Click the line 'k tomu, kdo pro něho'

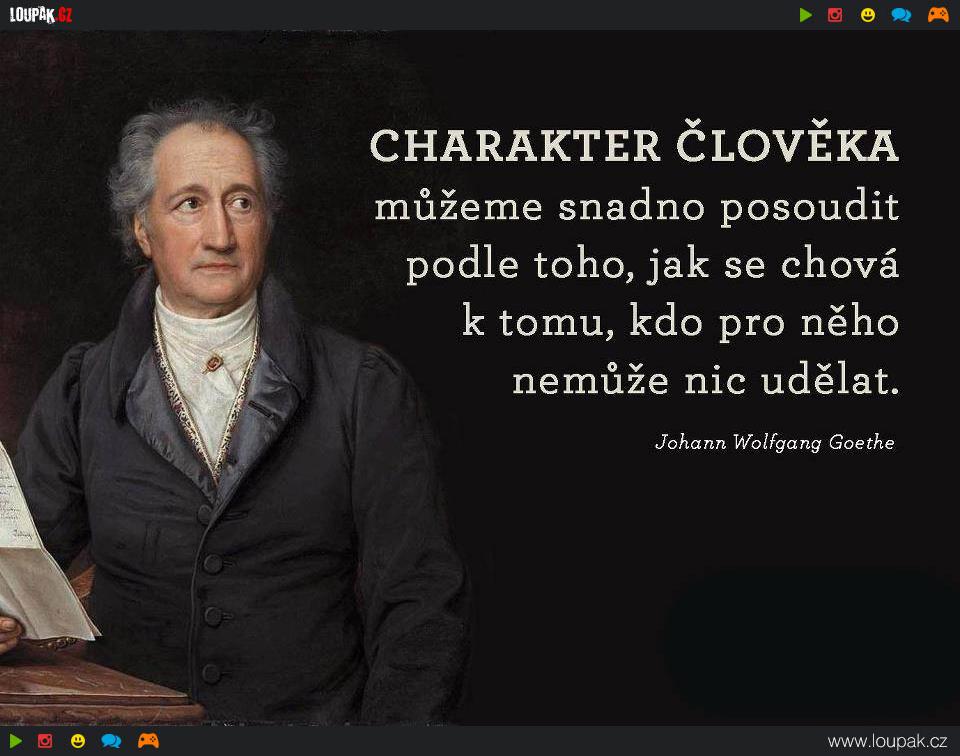pos(681,321)
